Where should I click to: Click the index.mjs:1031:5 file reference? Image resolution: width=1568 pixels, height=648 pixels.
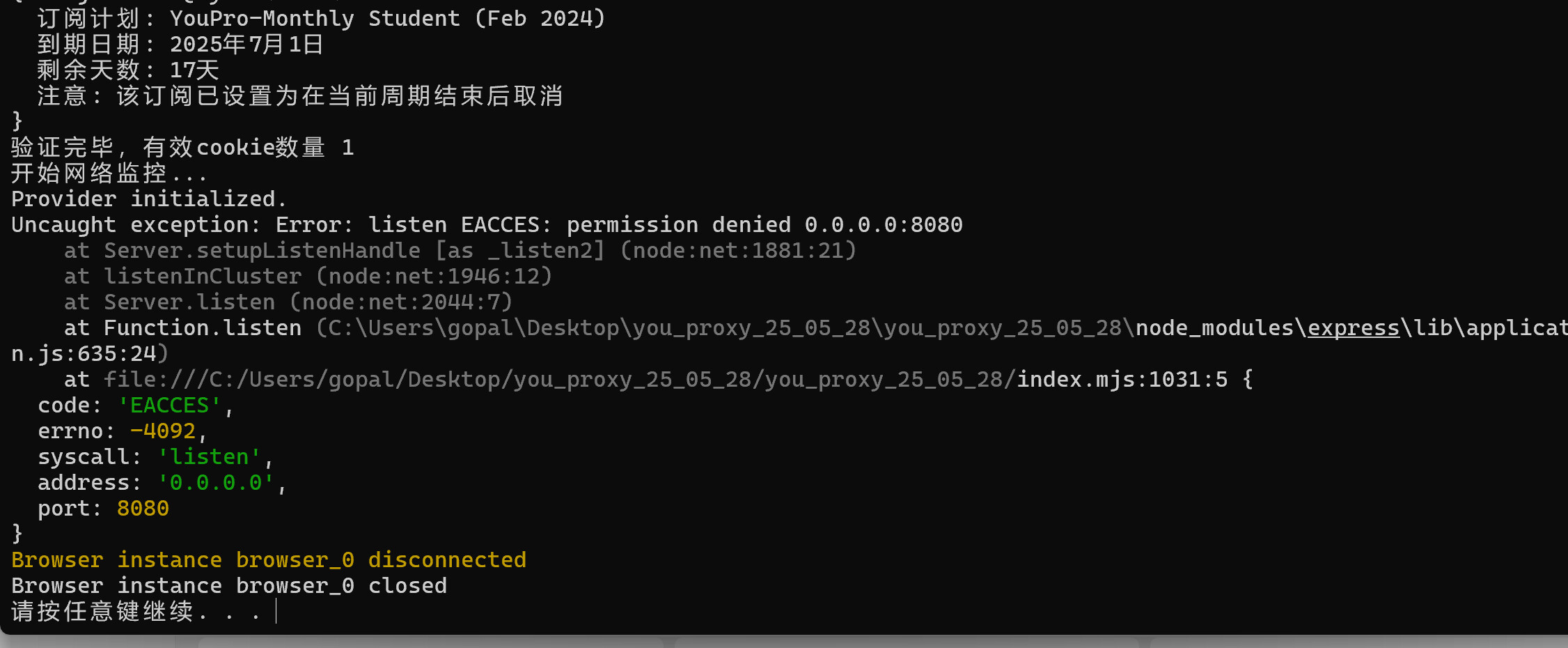1122,380
